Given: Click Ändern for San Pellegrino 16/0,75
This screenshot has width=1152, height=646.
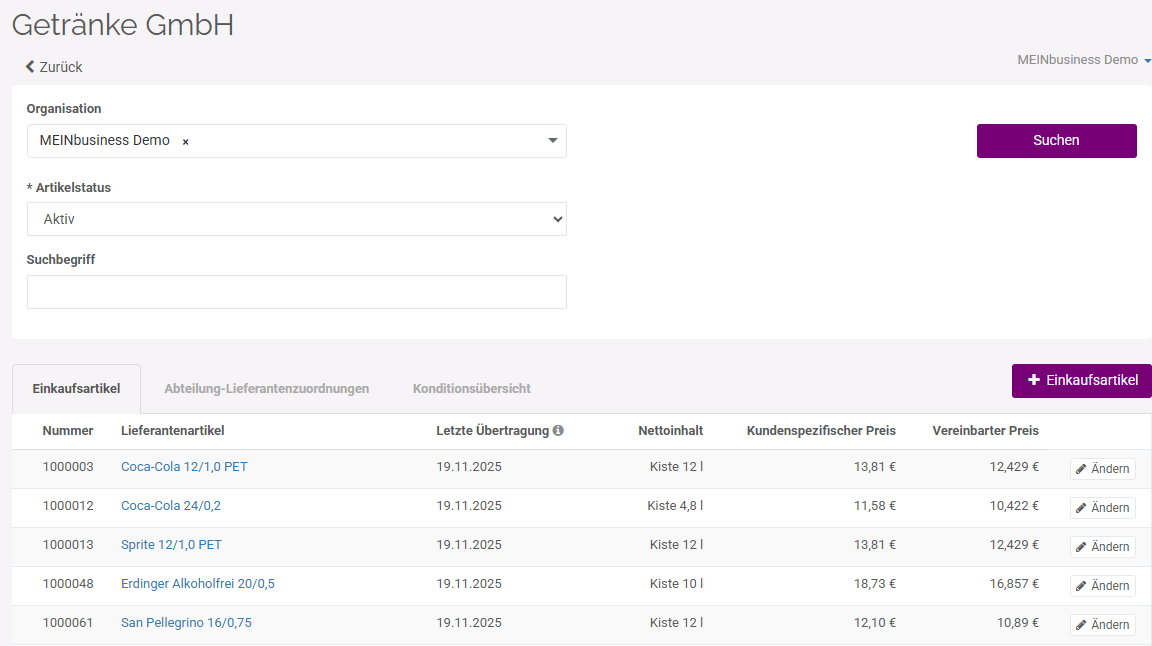Looking at the screenshot, I should point(1103,625).
